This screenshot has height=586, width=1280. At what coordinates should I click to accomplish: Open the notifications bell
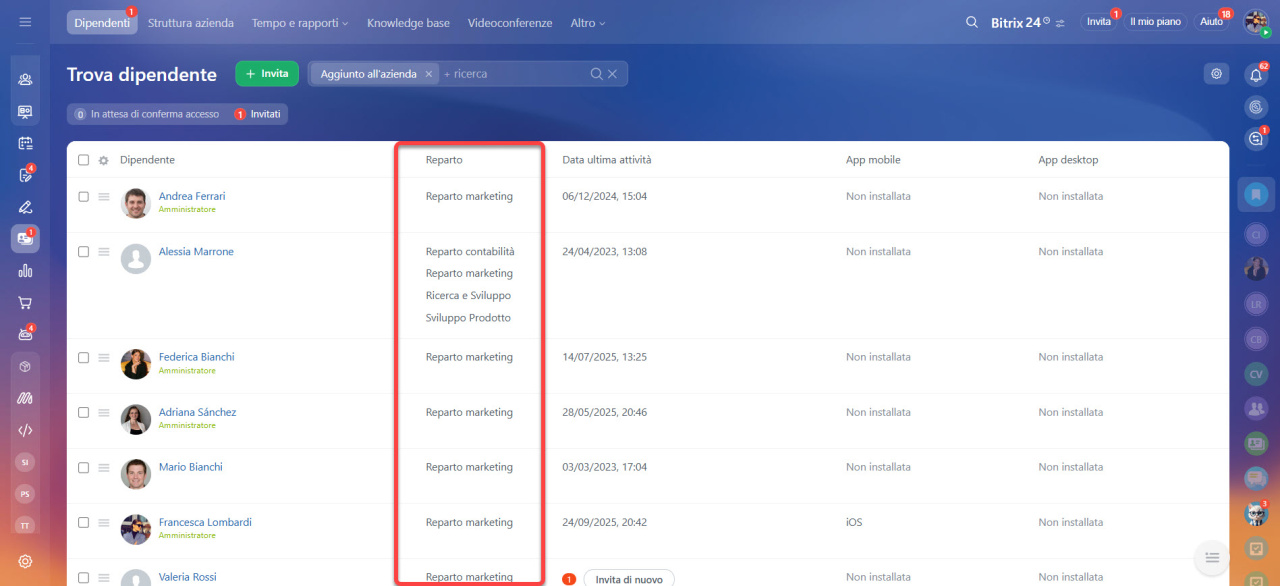click(1256, 75)
